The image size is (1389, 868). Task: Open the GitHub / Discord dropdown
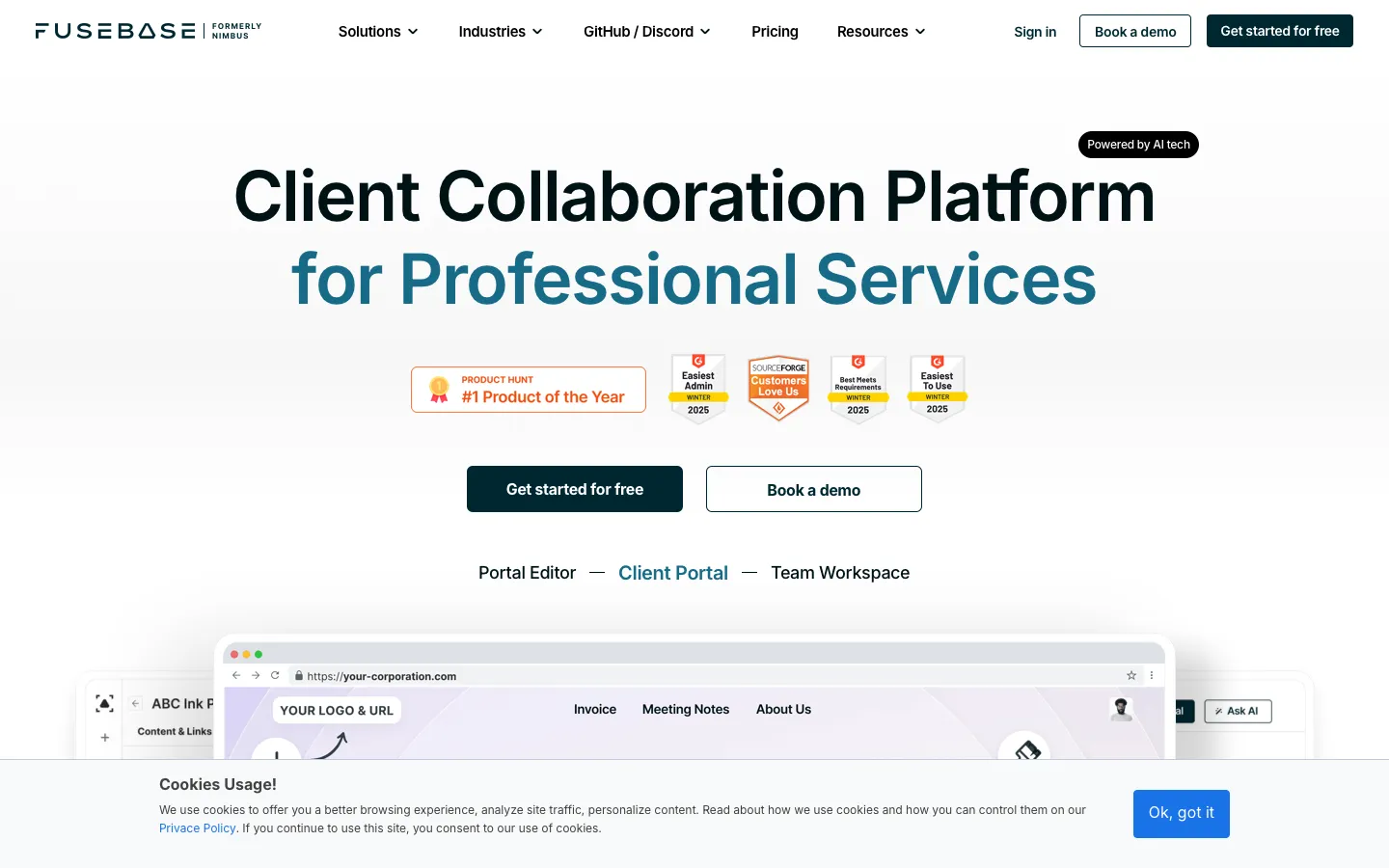pos(647,32)
